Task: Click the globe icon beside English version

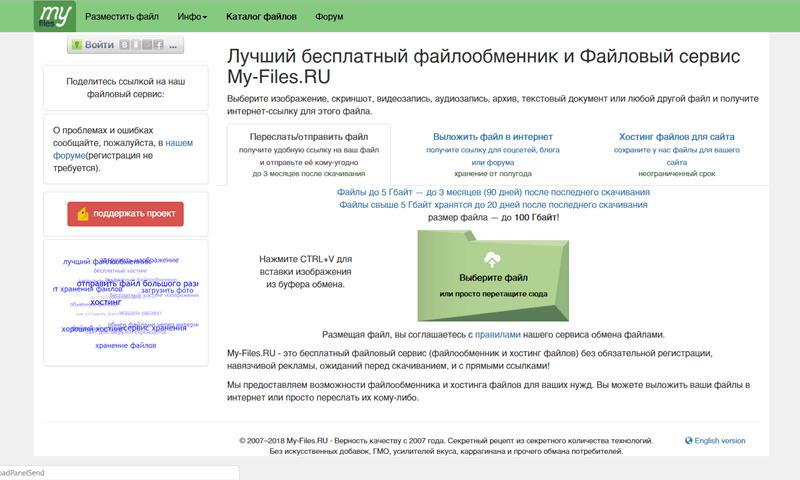Action: [688, 440]
